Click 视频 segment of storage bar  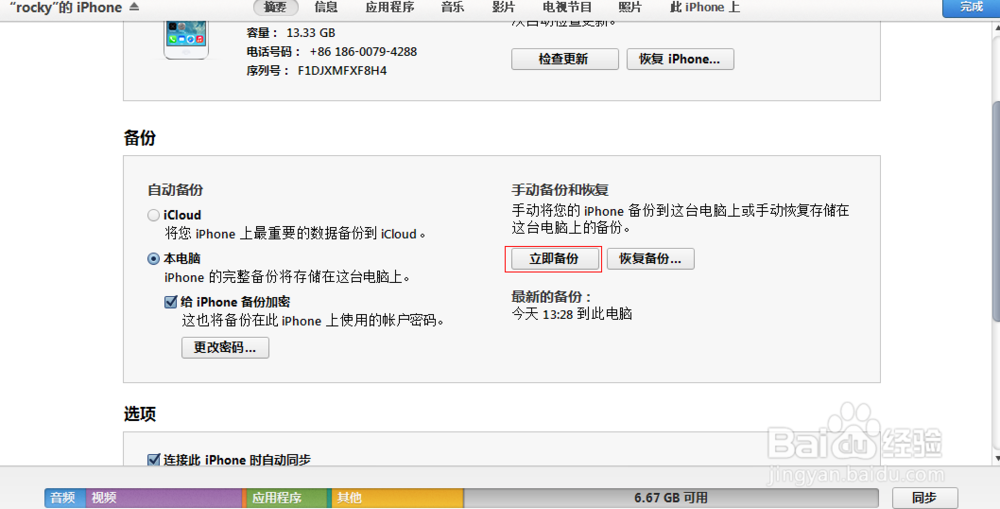tap(164, 498)
